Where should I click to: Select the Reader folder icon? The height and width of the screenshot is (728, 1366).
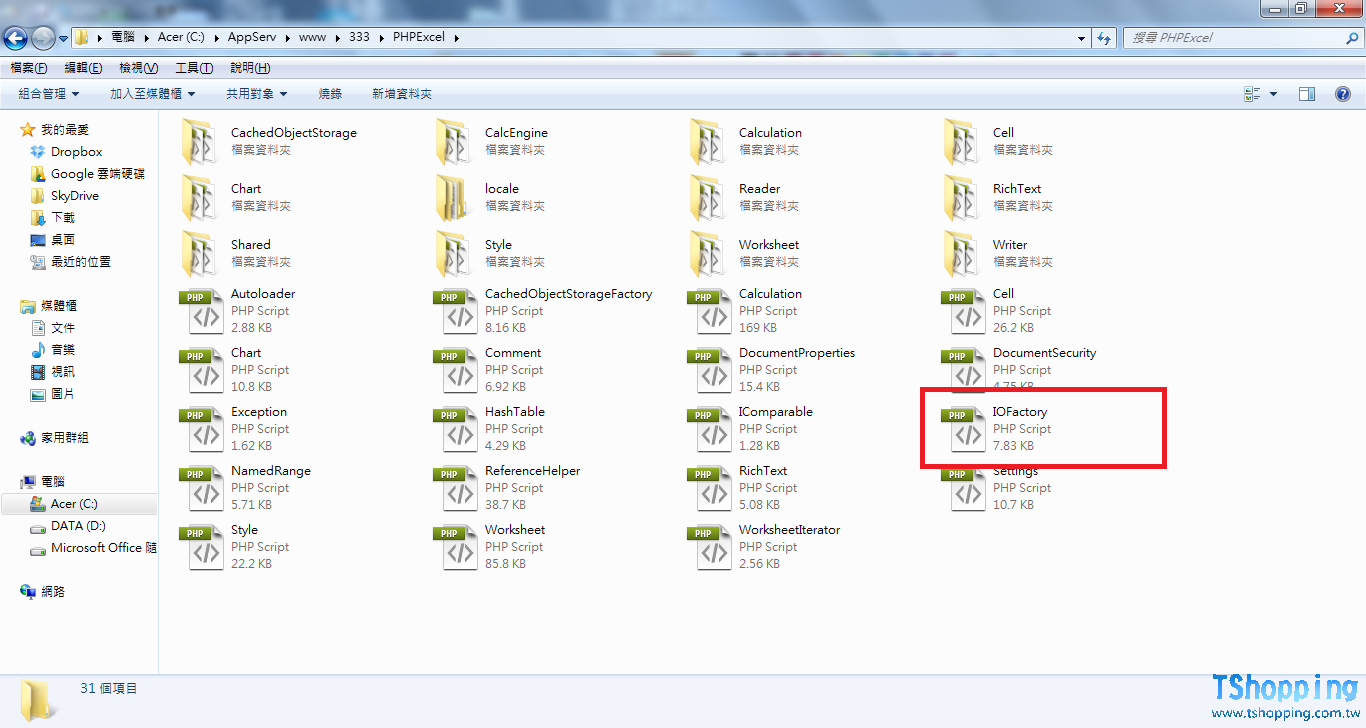708,198
